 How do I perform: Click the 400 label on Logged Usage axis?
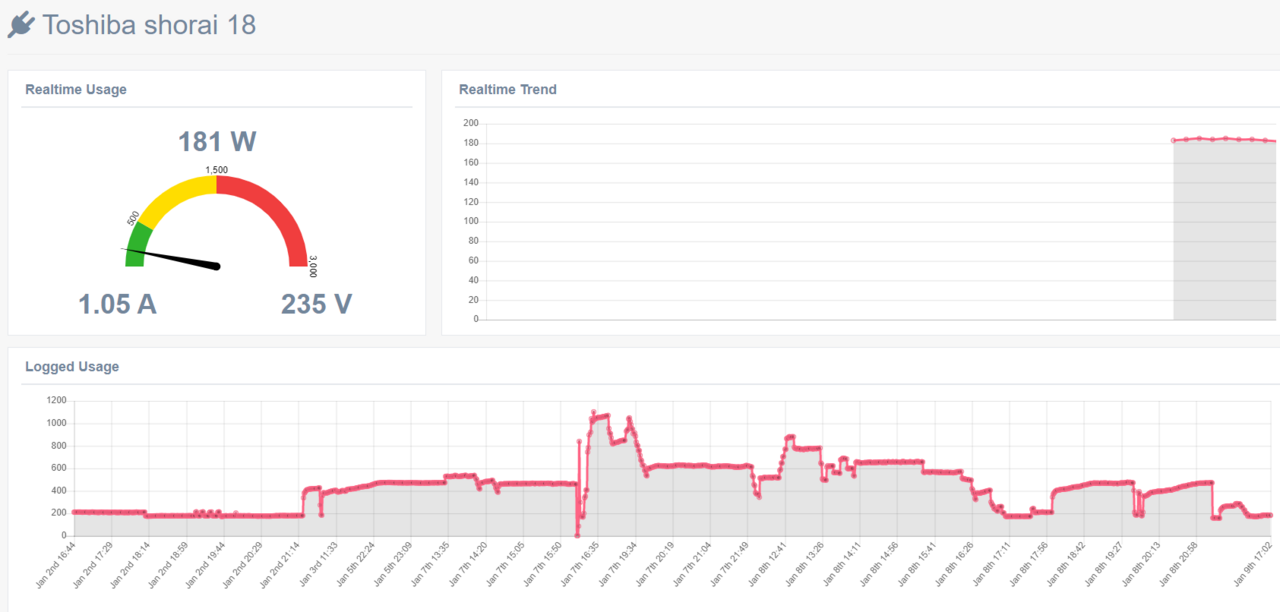tap(59, 490)
